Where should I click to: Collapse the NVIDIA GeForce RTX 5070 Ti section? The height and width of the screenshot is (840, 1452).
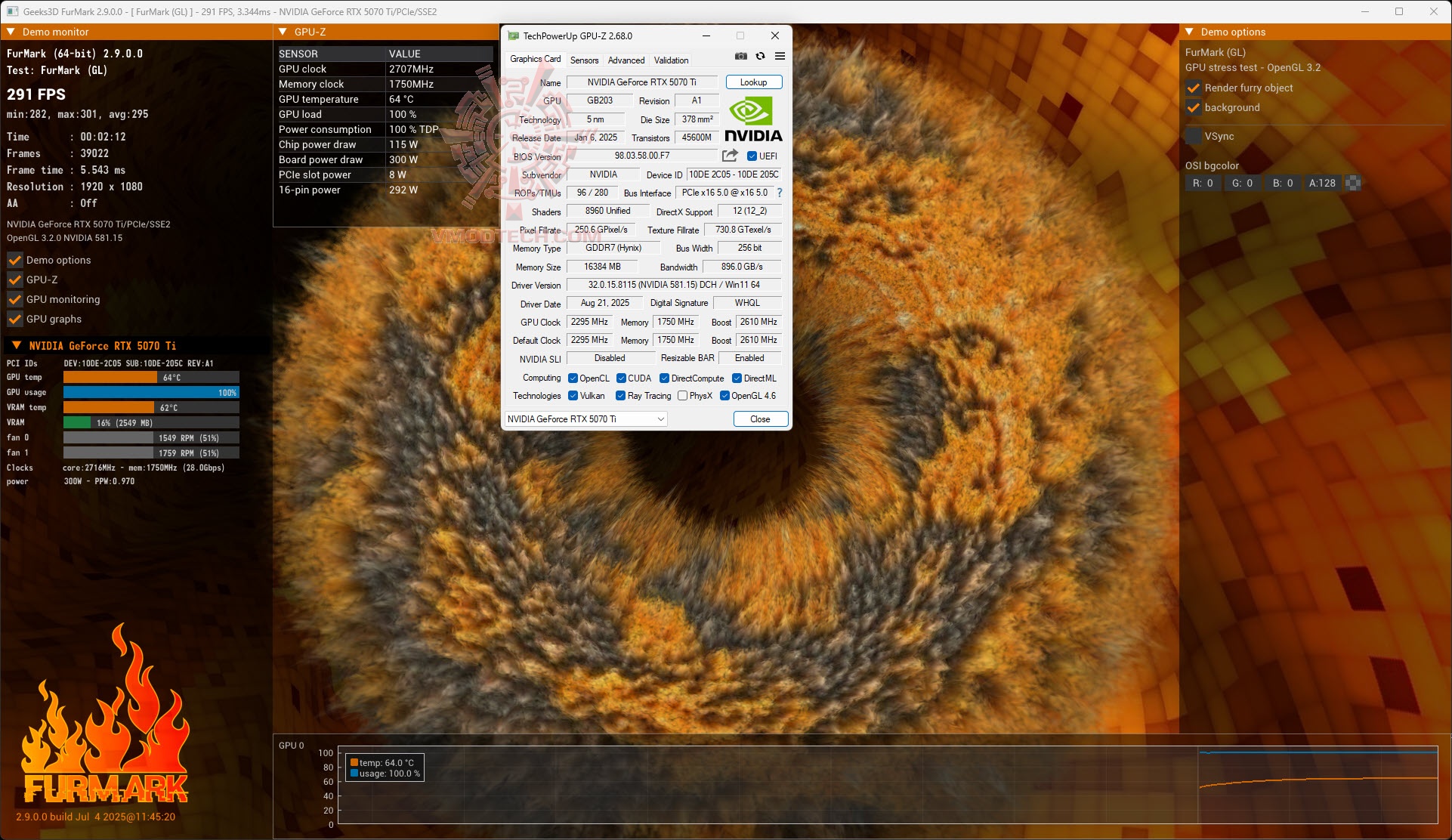coord(16,345)
